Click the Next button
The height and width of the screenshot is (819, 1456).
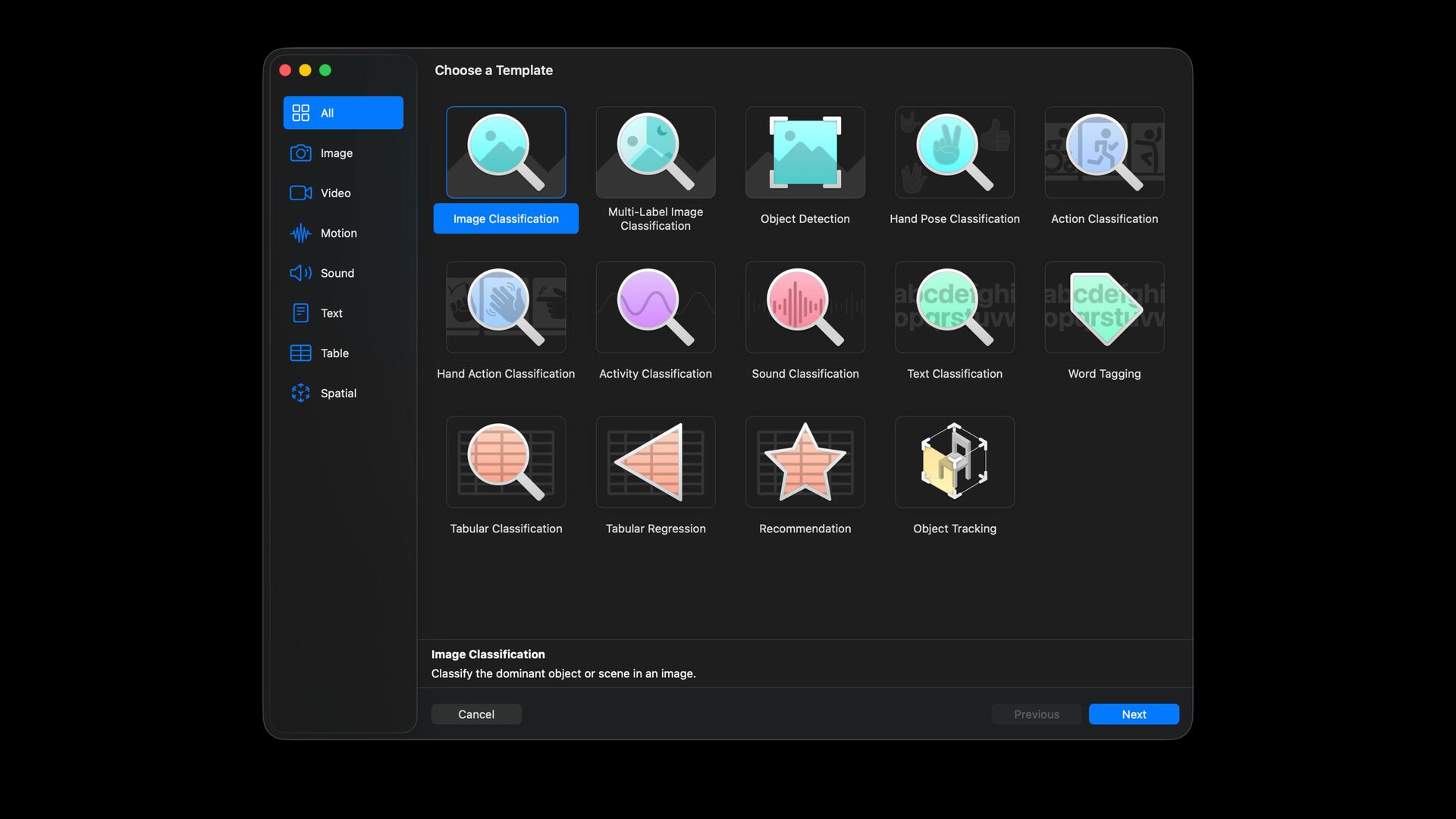pos(1133,714)
